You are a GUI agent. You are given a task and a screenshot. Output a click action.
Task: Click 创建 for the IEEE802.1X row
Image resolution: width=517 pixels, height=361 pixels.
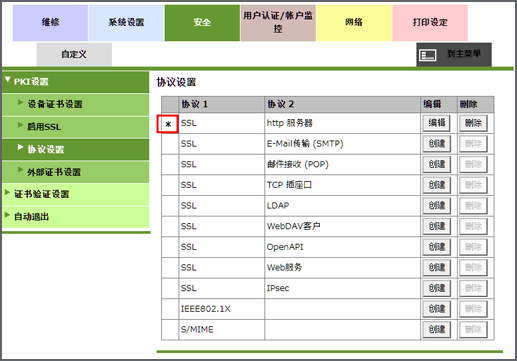click(437, 309)
